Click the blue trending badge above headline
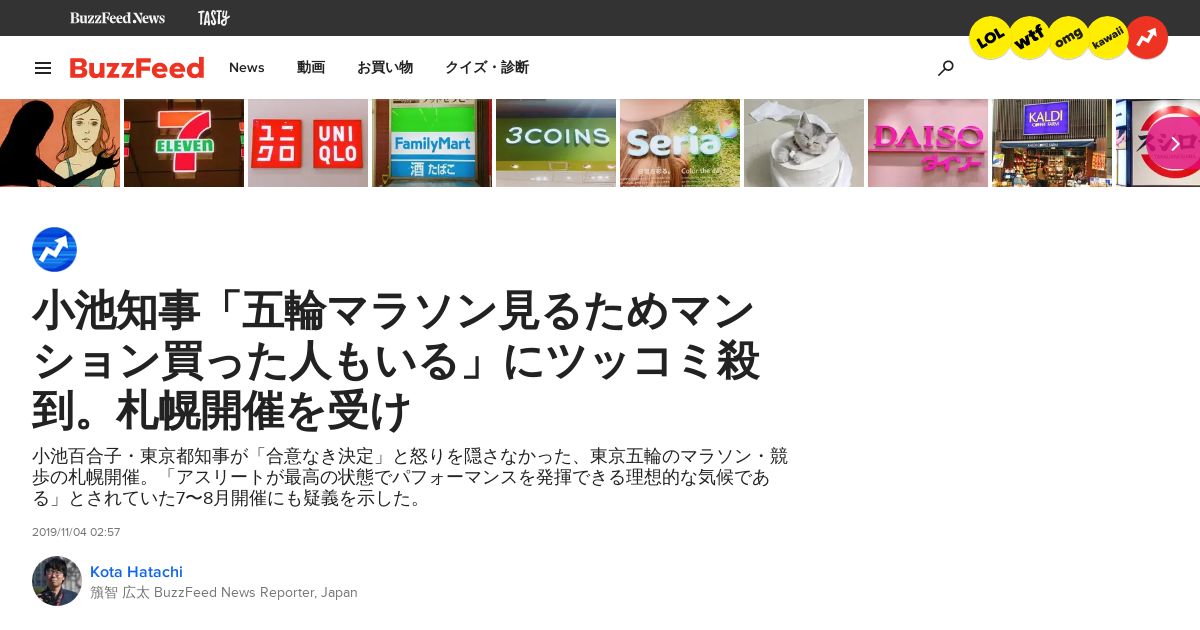 coord(54,250)
